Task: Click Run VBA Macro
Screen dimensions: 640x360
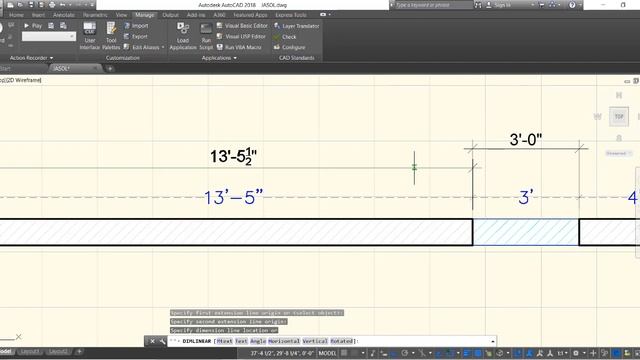Action: coord(239,47)
